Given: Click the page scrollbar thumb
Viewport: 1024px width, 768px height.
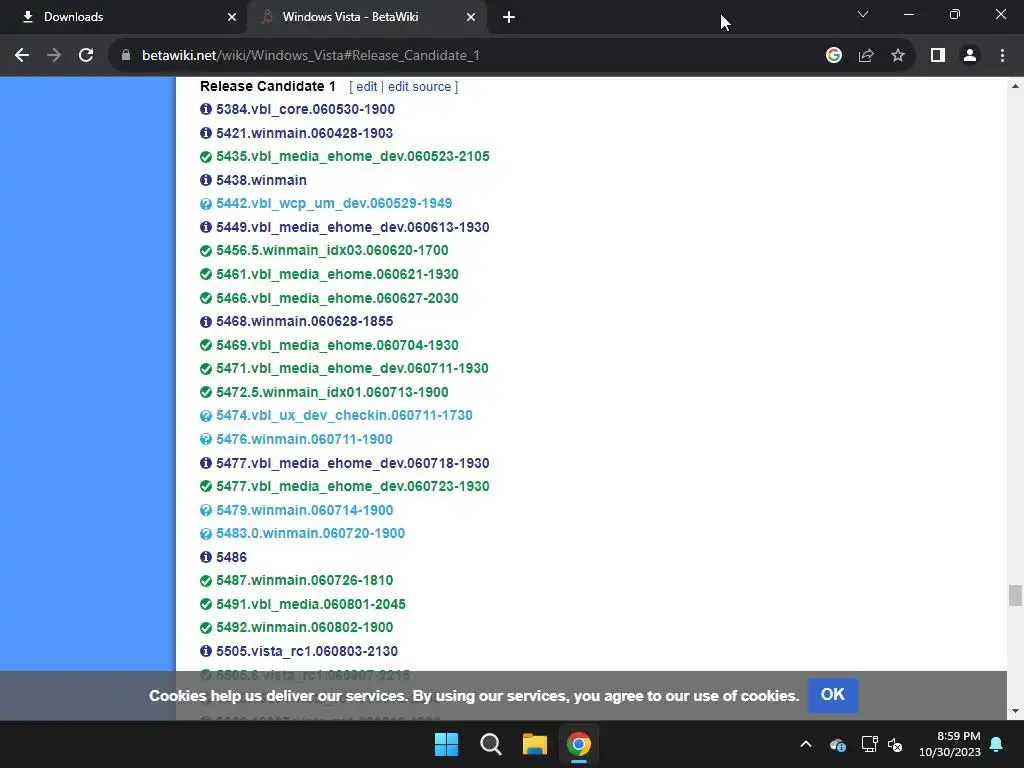Looking at the screenshot, I should click(x=1015, y=596).
